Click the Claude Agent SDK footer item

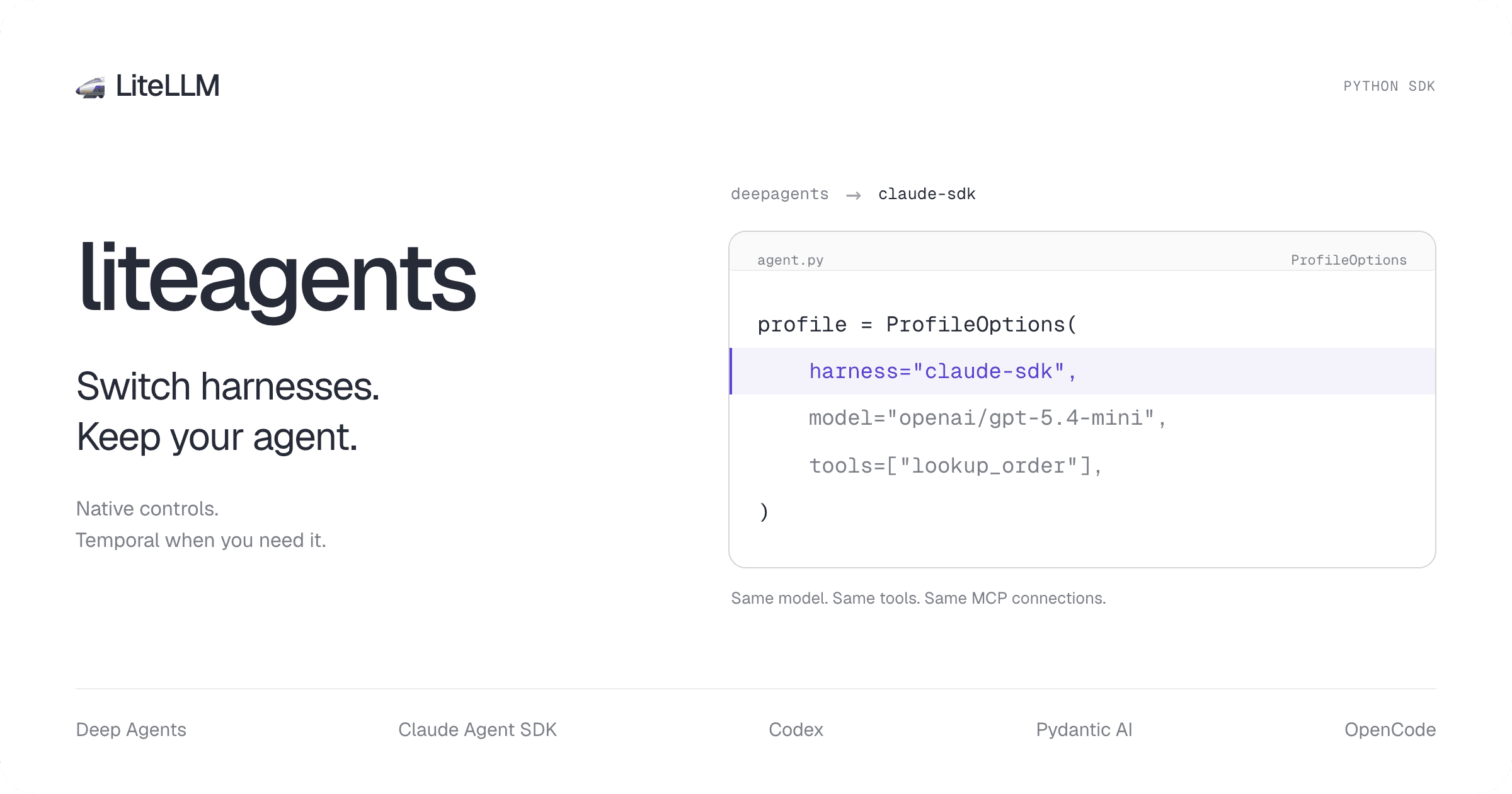[x=478, y=730]
